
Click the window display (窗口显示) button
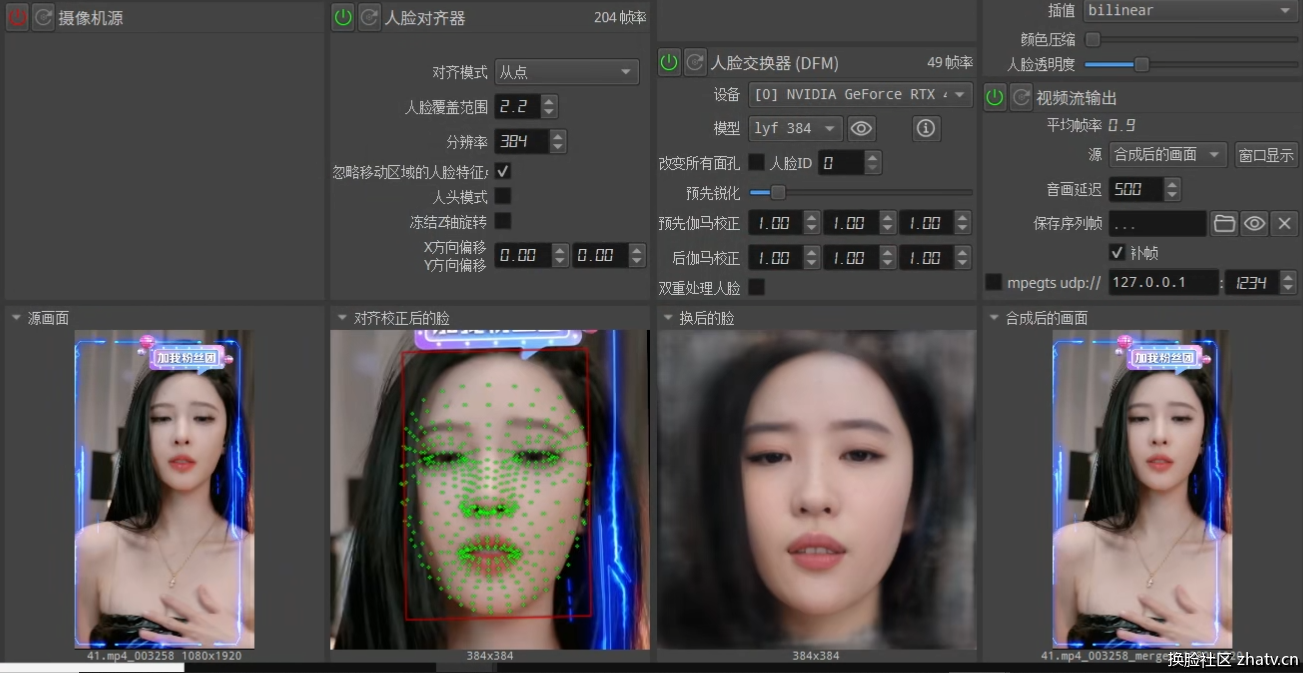(x=1266, y=155)
